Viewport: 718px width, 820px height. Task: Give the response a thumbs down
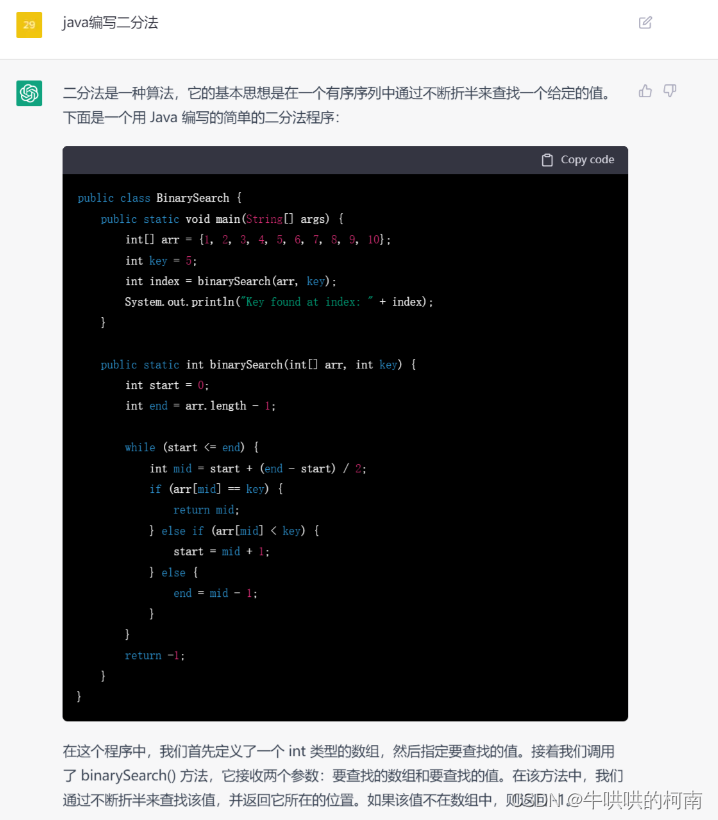(x=670, y=91)
